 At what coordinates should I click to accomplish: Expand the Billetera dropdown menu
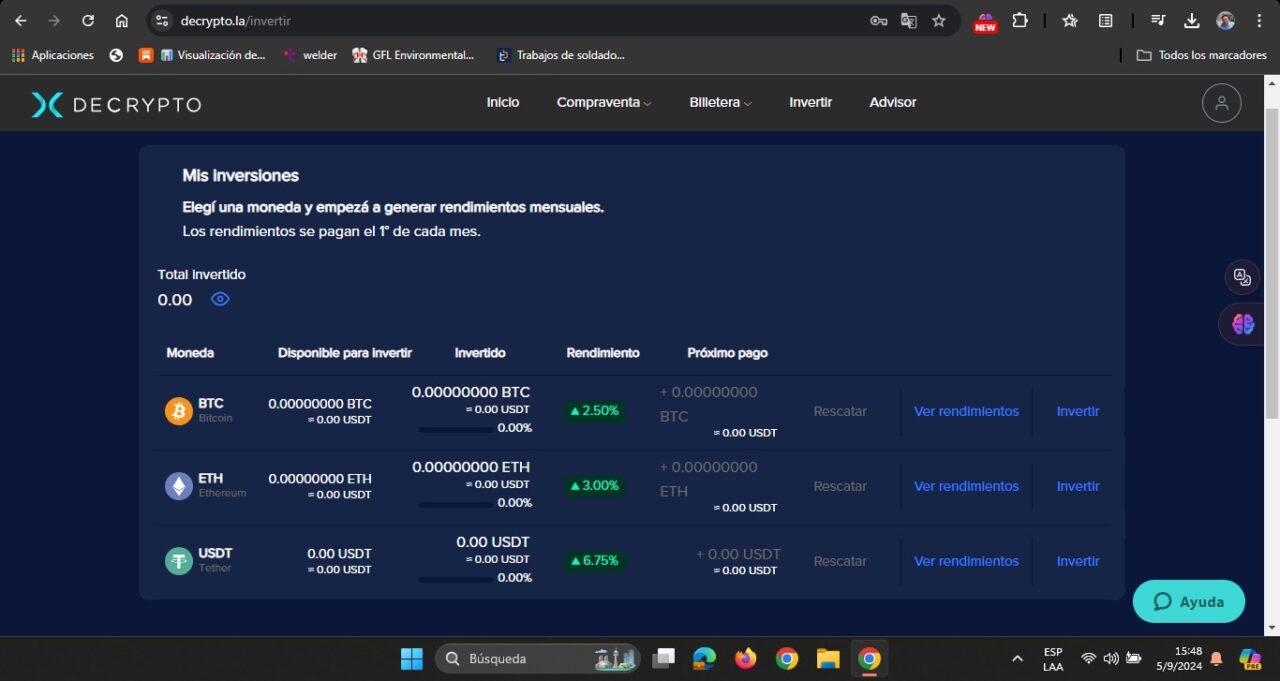(x=719, y=102)
